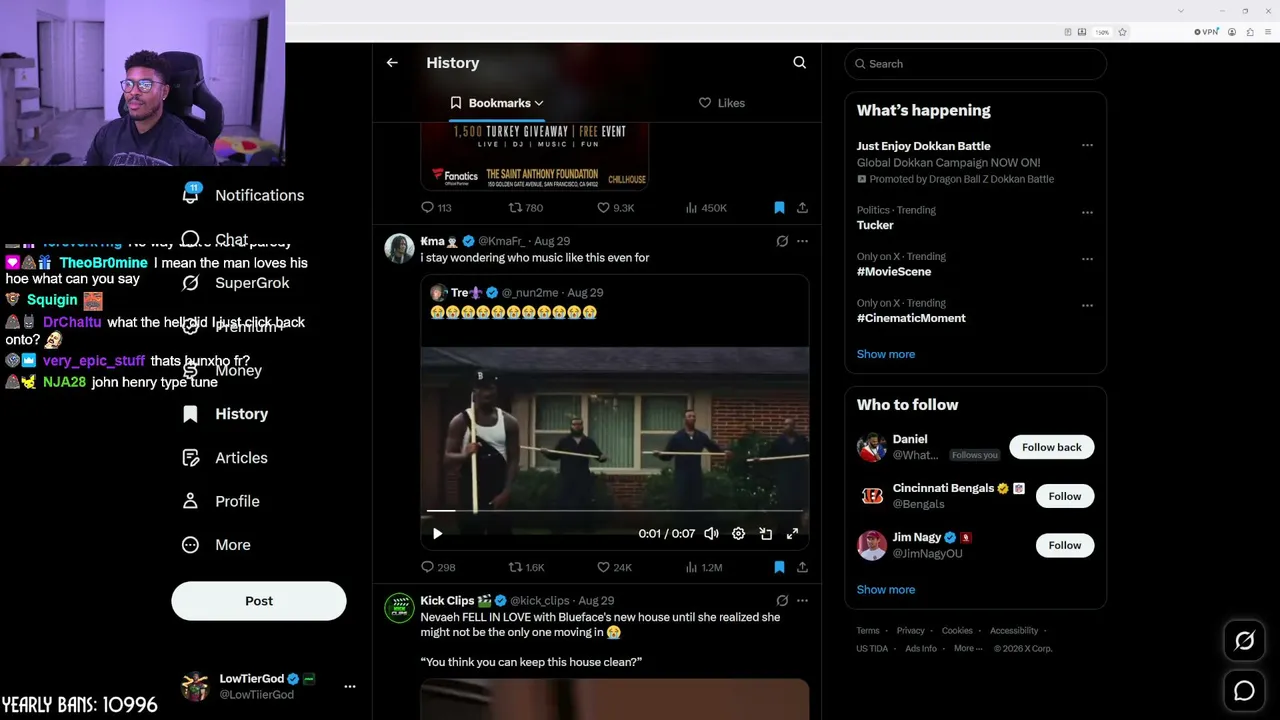
Task: Open Grok actions on Kma's post
Action: click(782, 241)
